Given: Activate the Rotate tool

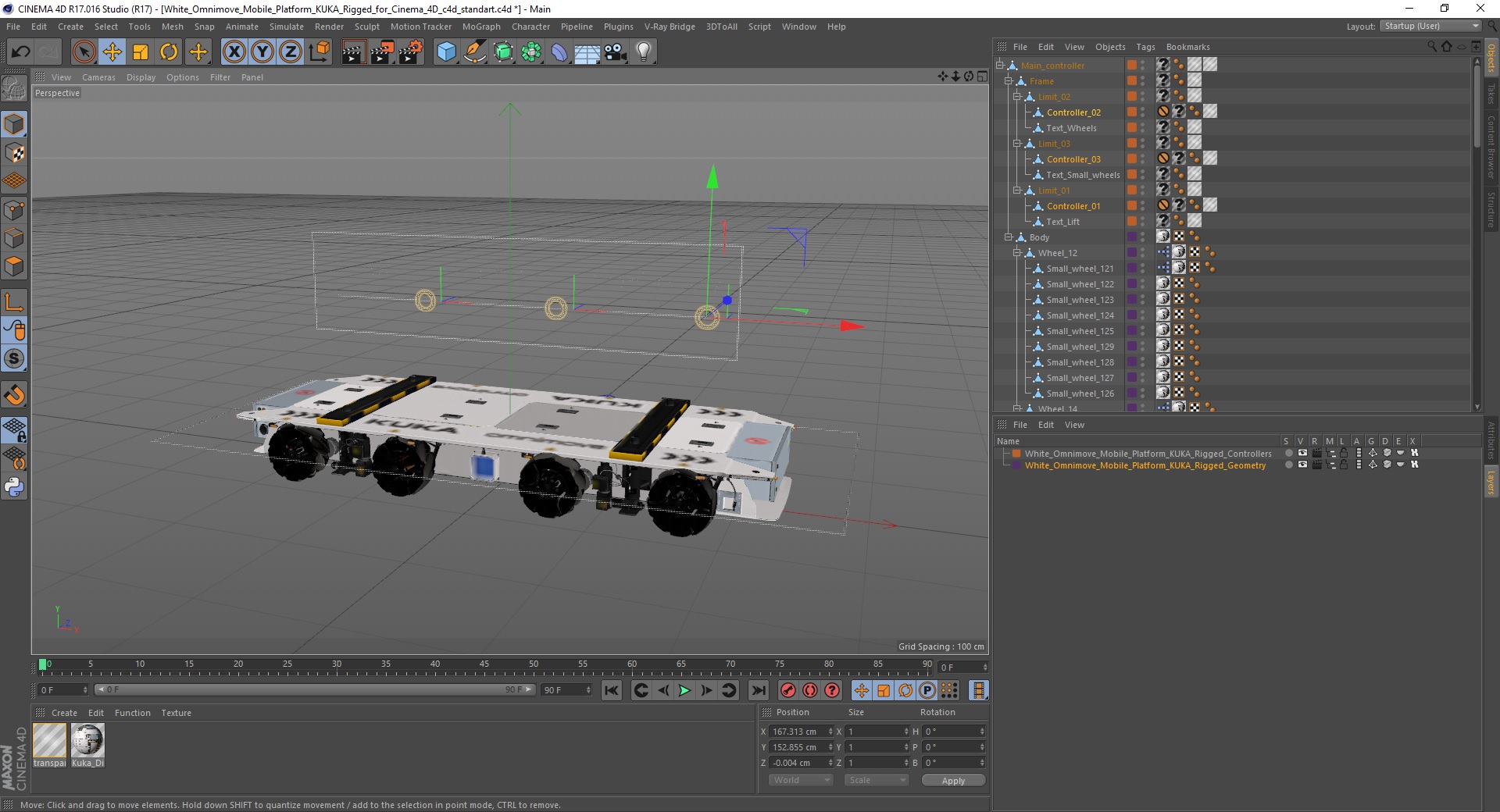Looking at the screenshot, I should click(169, 52).
